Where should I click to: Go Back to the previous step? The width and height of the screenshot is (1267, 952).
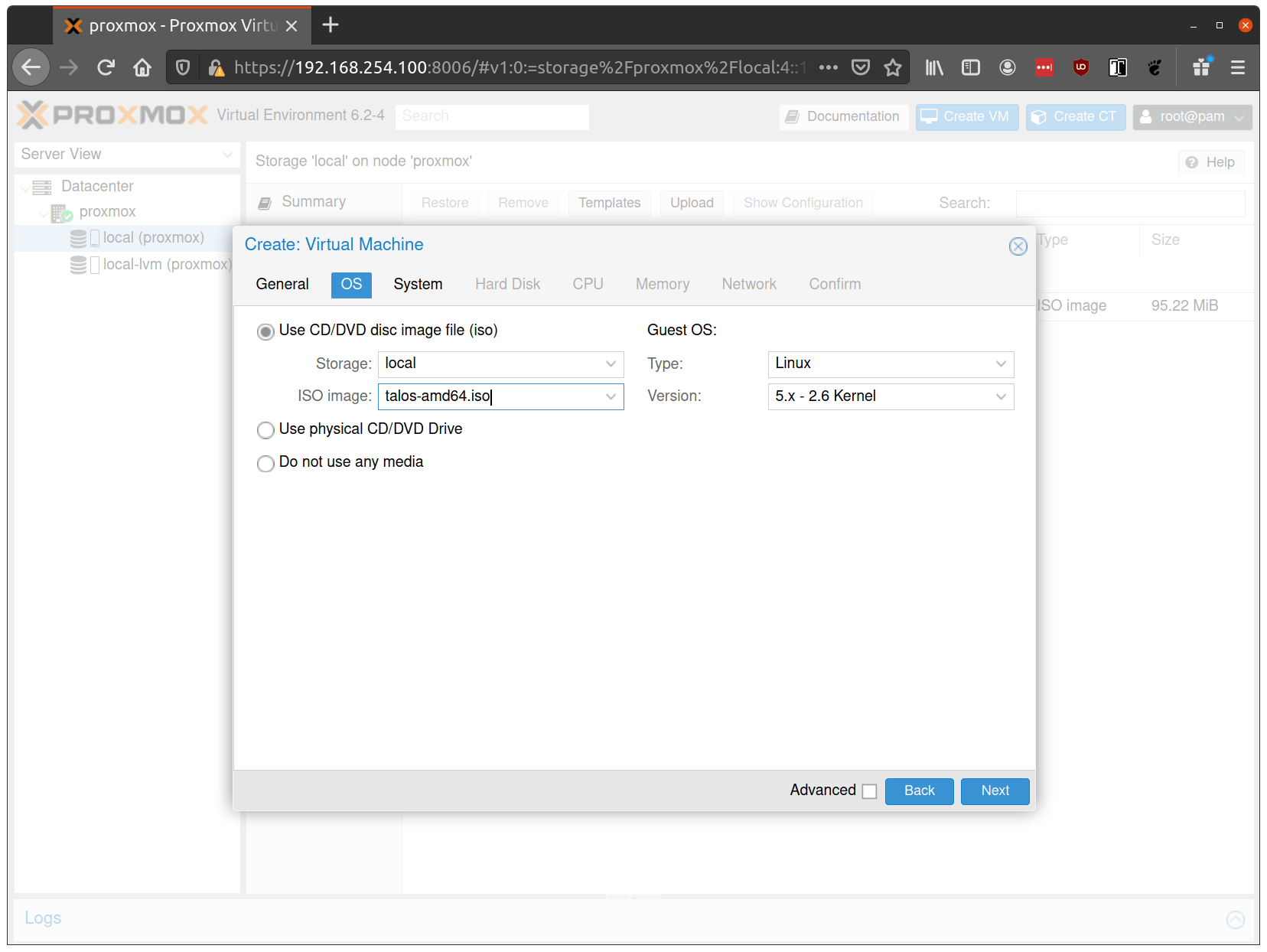coord(919,791)
